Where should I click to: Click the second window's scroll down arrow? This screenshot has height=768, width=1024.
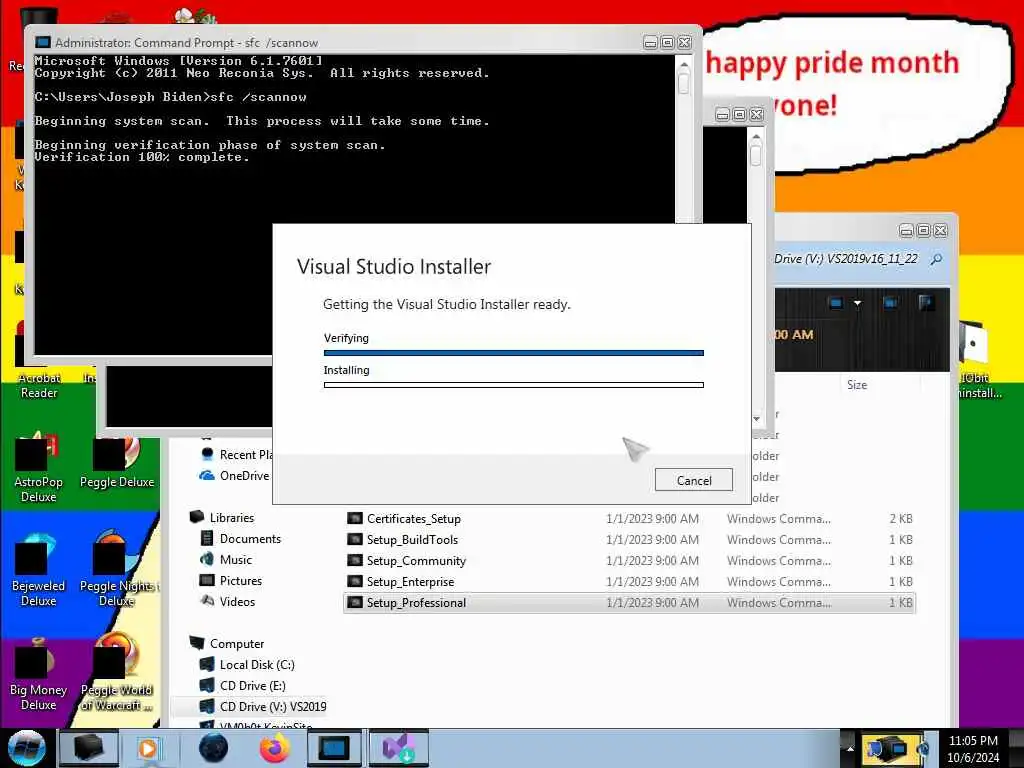pos(756,419)
